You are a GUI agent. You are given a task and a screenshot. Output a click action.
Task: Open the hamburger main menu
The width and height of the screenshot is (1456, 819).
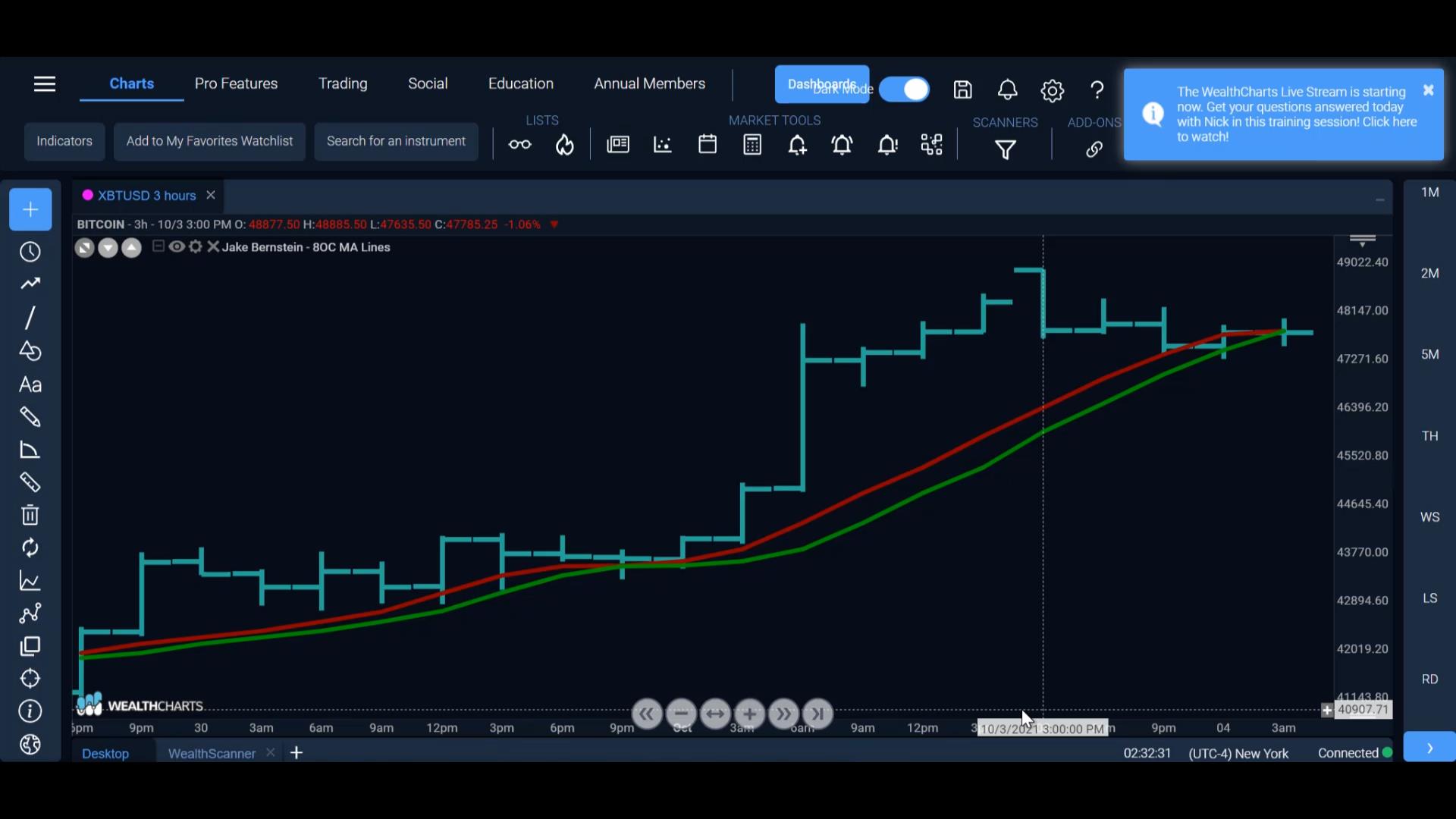pos(45,83)
